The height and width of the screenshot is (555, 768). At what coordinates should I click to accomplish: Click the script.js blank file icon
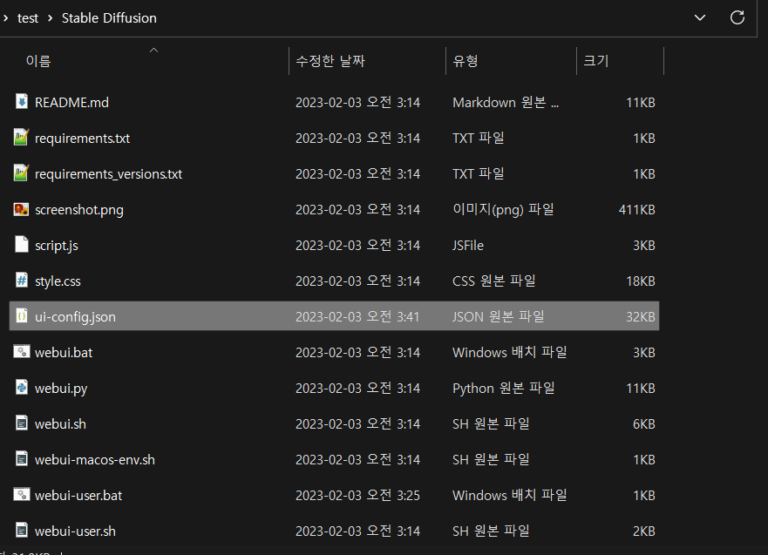pos(22,244)
